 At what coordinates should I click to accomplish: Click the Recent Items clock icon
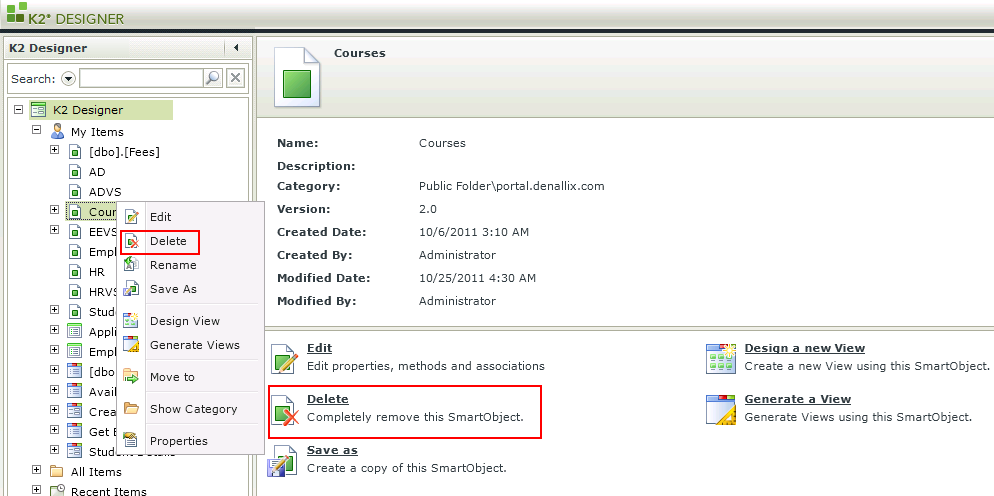(x=57, y=491)
